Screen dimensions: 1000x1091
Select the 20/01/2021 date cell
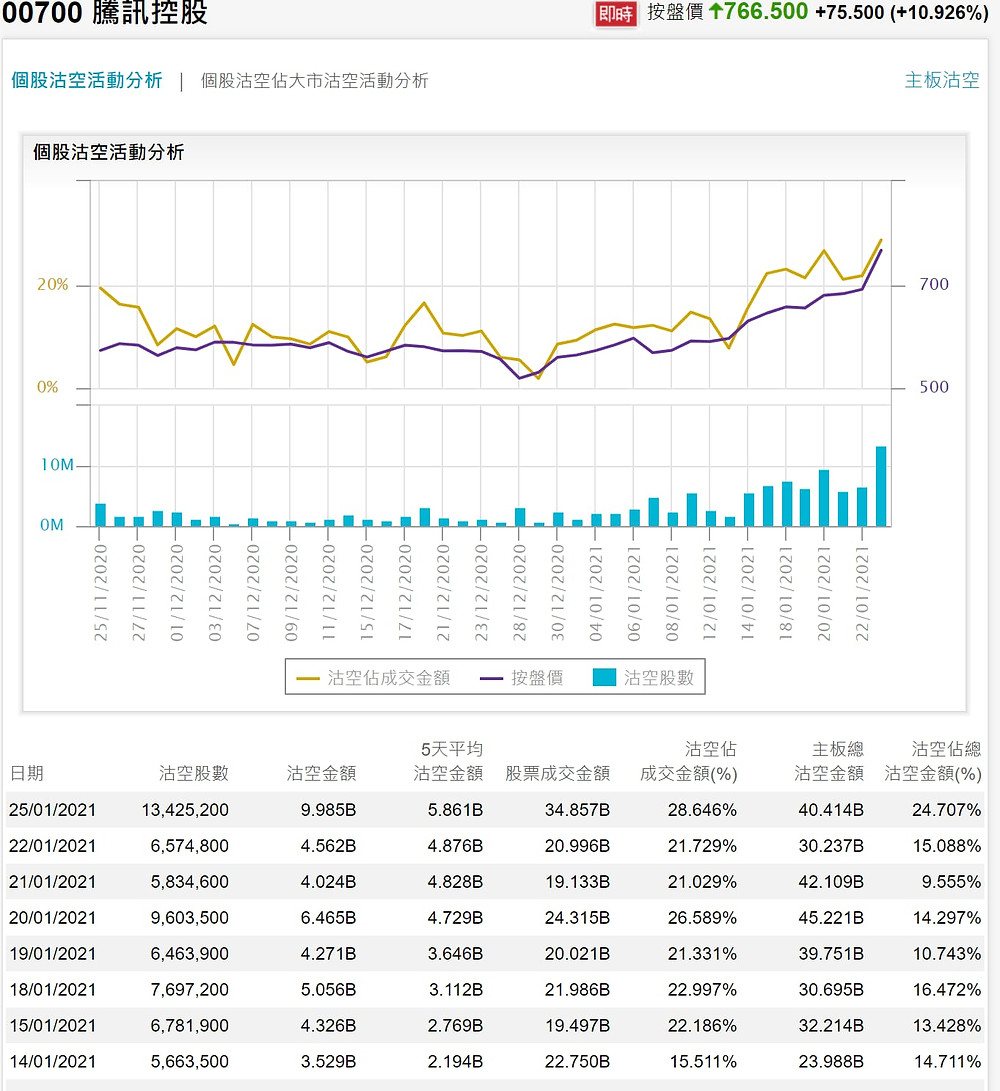(x=52, y=918)
